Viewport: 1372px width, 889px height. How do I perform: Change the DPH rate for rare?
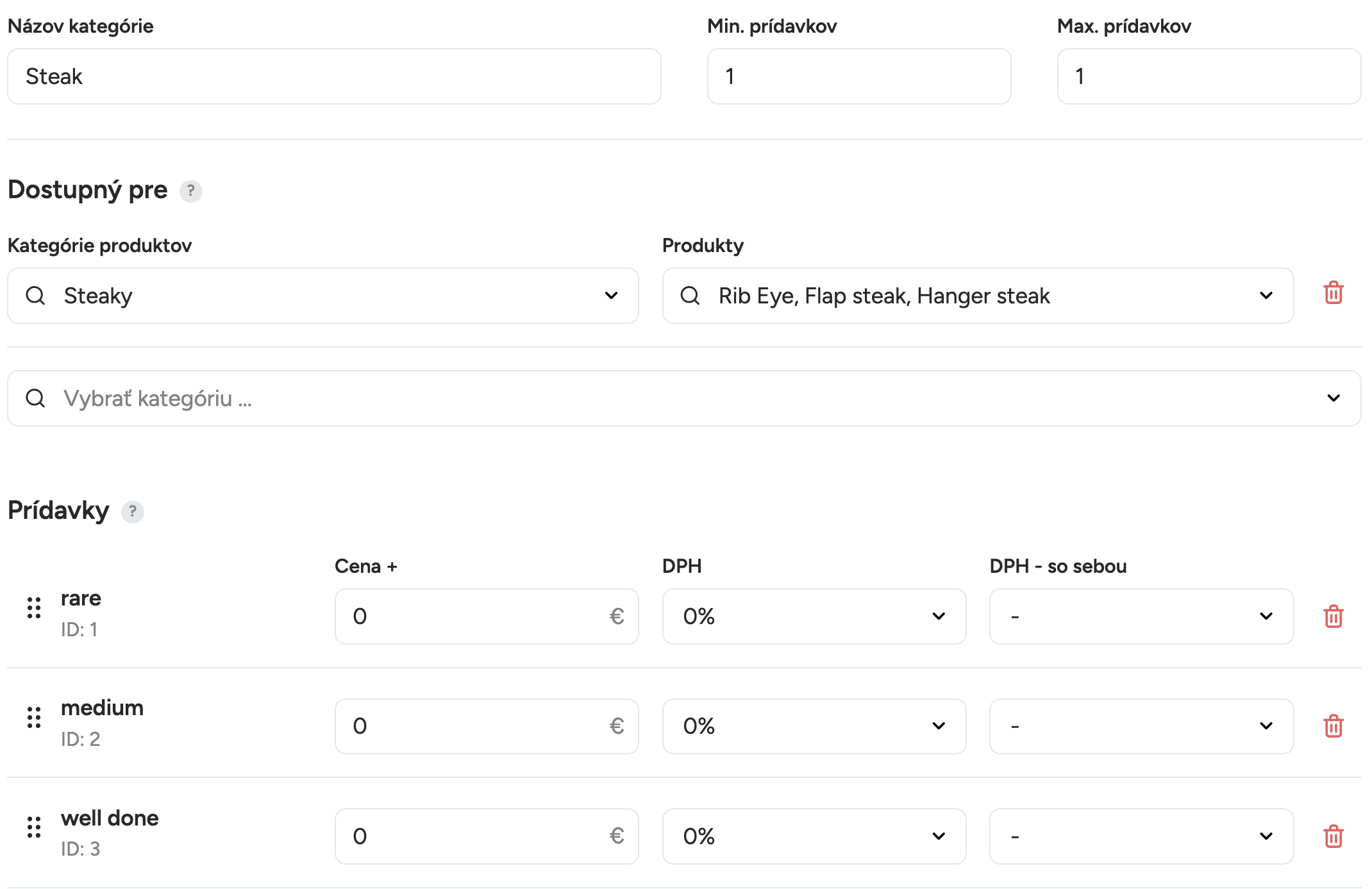click(x=814, y=616)
